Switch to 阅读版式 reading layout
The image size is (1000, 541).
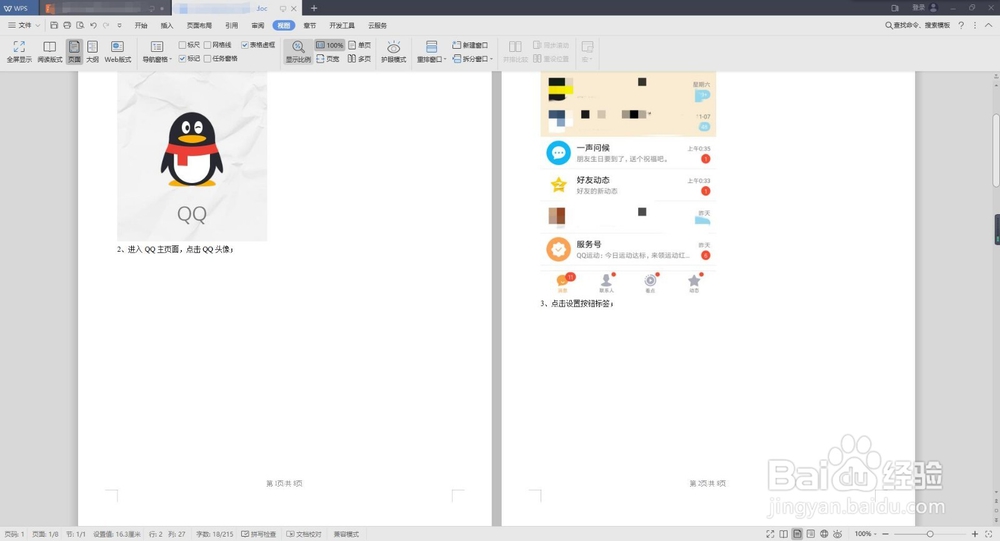pos(50,51)
